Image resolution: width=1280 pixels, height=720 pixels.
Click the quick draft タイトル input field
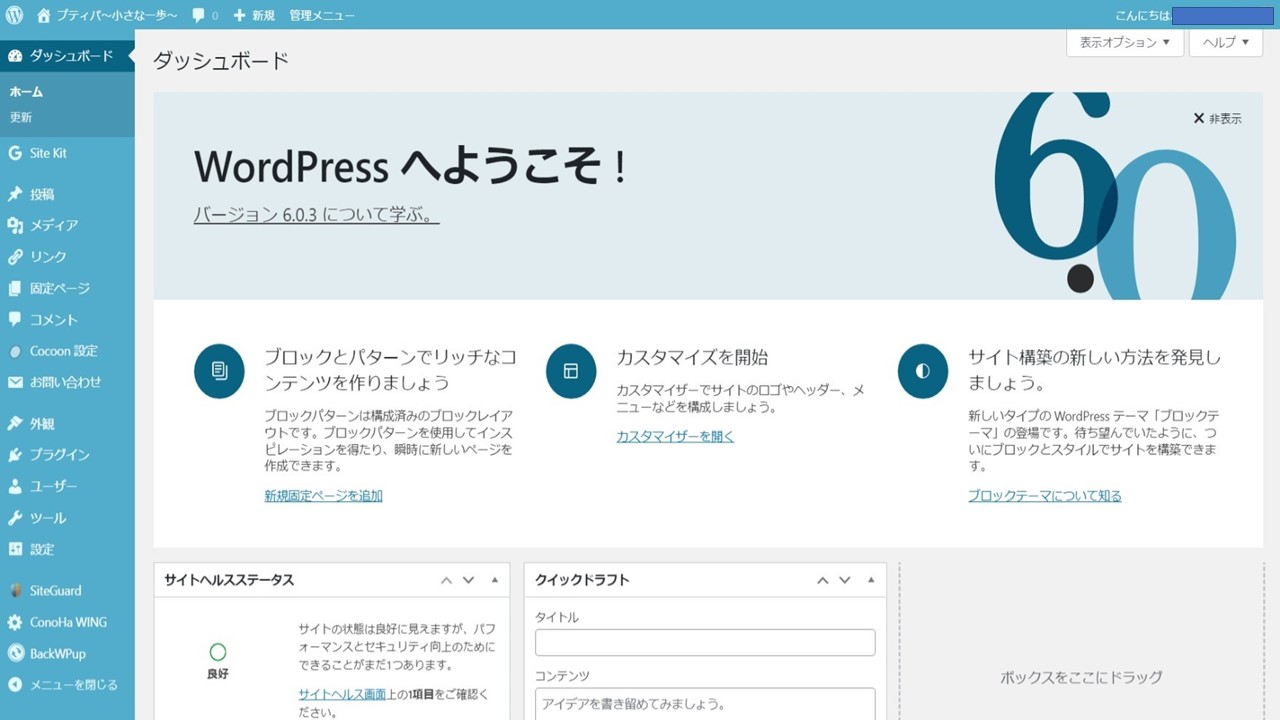click(x=705, y=643)
